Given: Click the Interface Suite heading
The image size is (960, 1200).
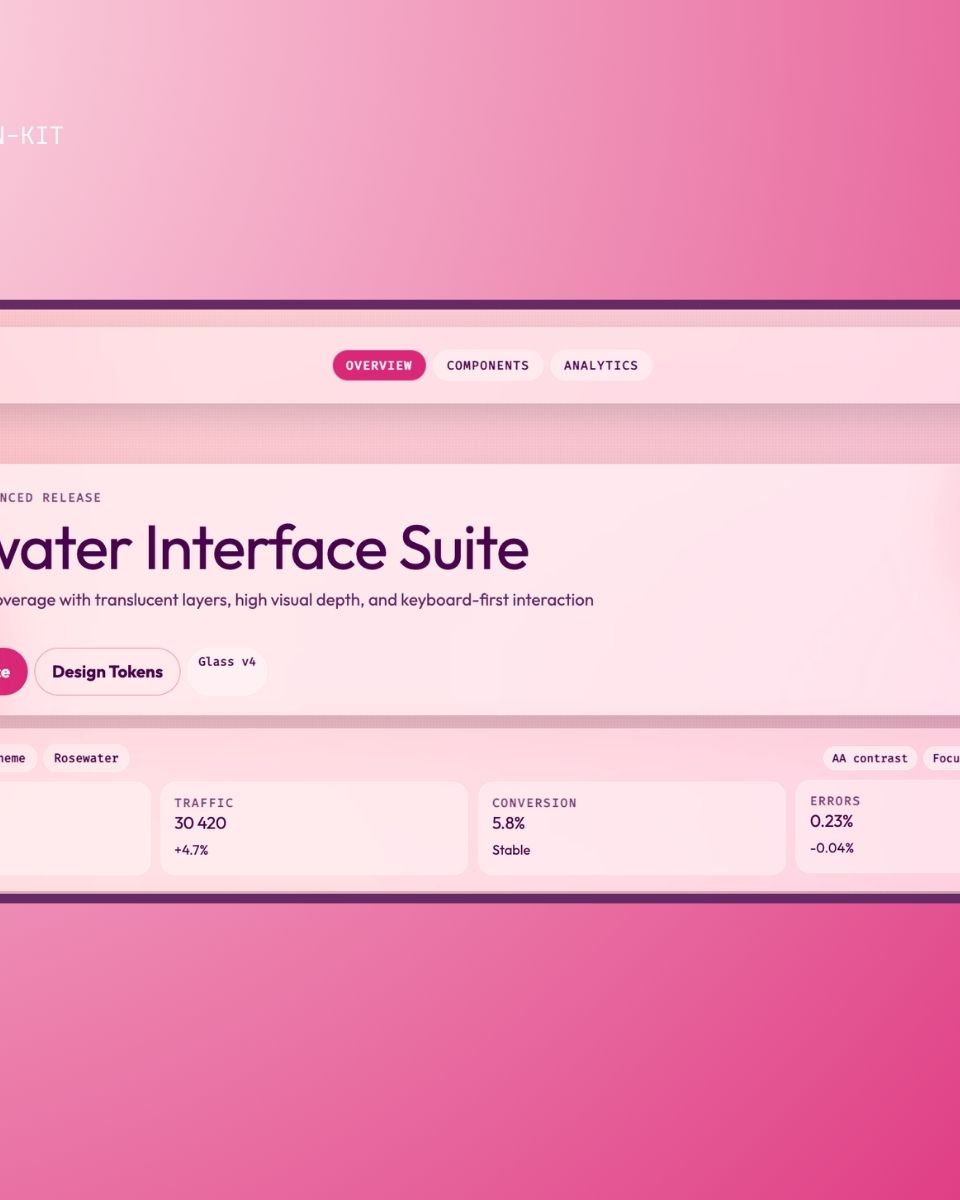Looking at the screenshot, I should [264, 548].
